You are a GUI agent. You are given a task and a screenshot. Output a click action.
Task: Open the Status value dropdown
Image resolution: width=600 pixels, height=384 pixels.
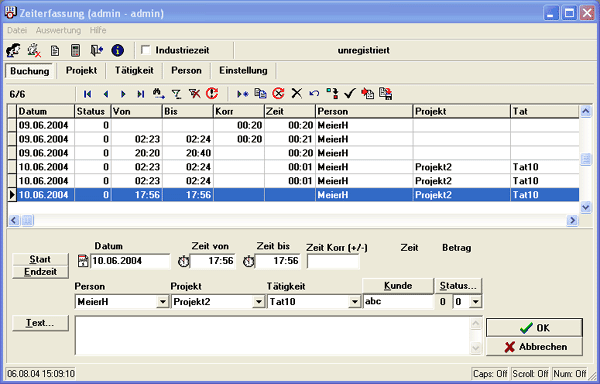476,302
